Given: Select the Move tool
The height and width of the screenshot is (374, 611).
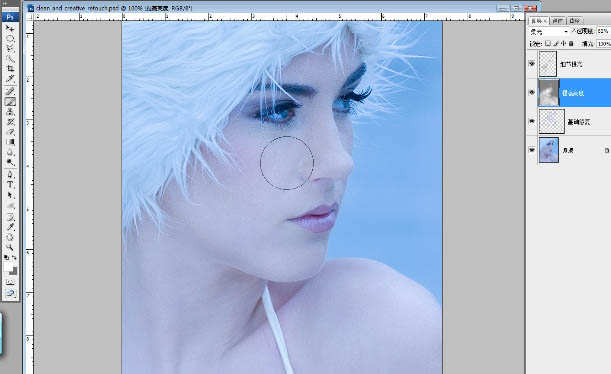Looking at the screenshot, I should pos(10,28).
